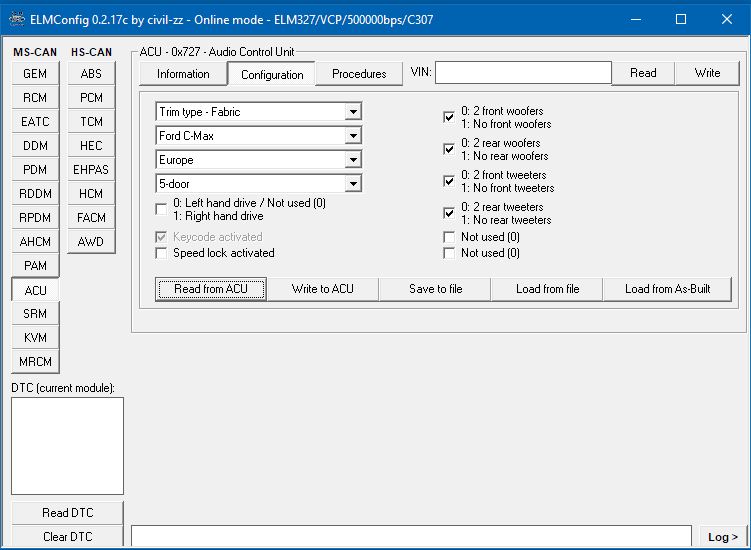The width and height of the screenshot is (751, 550).
Task: Toggle the front woofers checkbox
Action: click(x=449, y=118)
